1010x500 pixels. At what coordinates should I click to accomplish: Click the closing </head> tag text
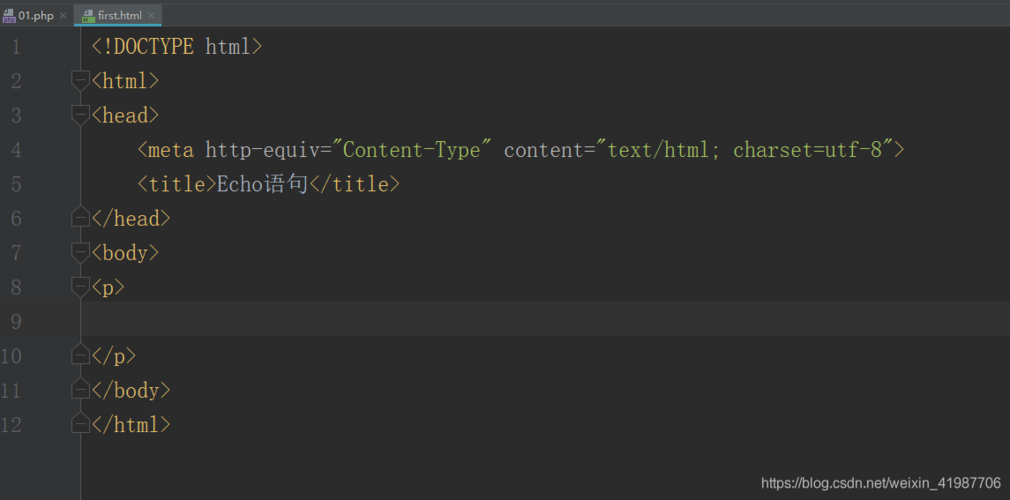tap(131, 218)
